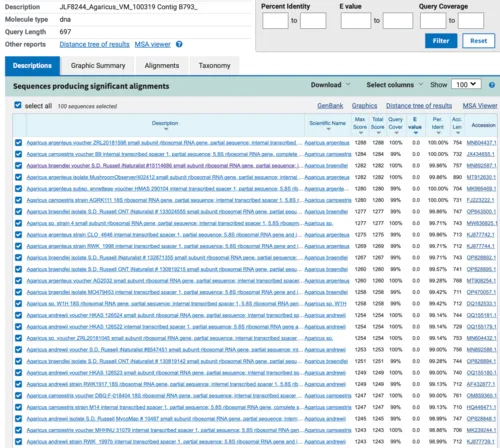Image resolution: width=500 pixels, height=448 pixels.
Task: Click the blue Filter button
Action: (x=441, y=41)
